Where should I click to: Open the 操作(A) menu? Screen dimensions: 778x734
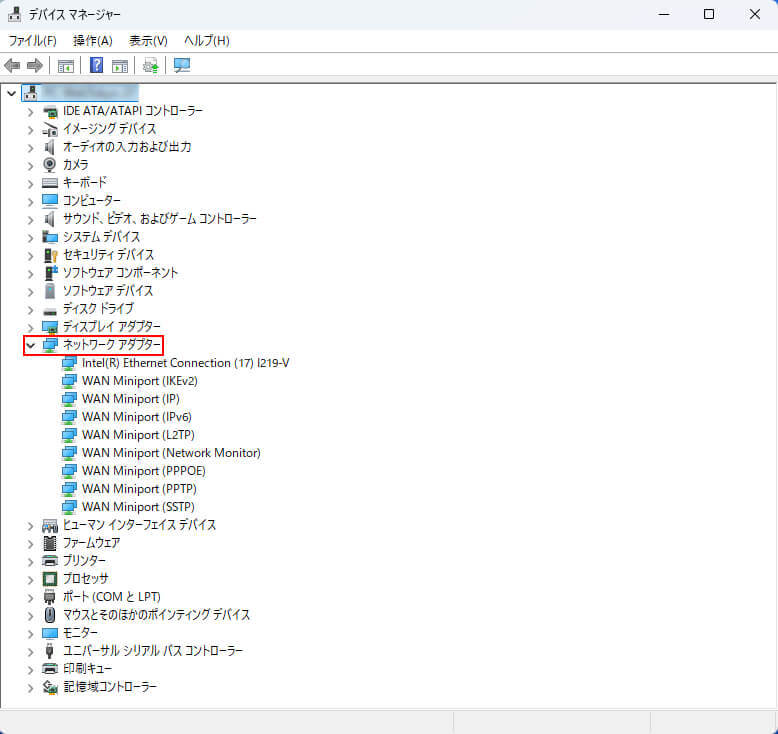tap(93, 41)
